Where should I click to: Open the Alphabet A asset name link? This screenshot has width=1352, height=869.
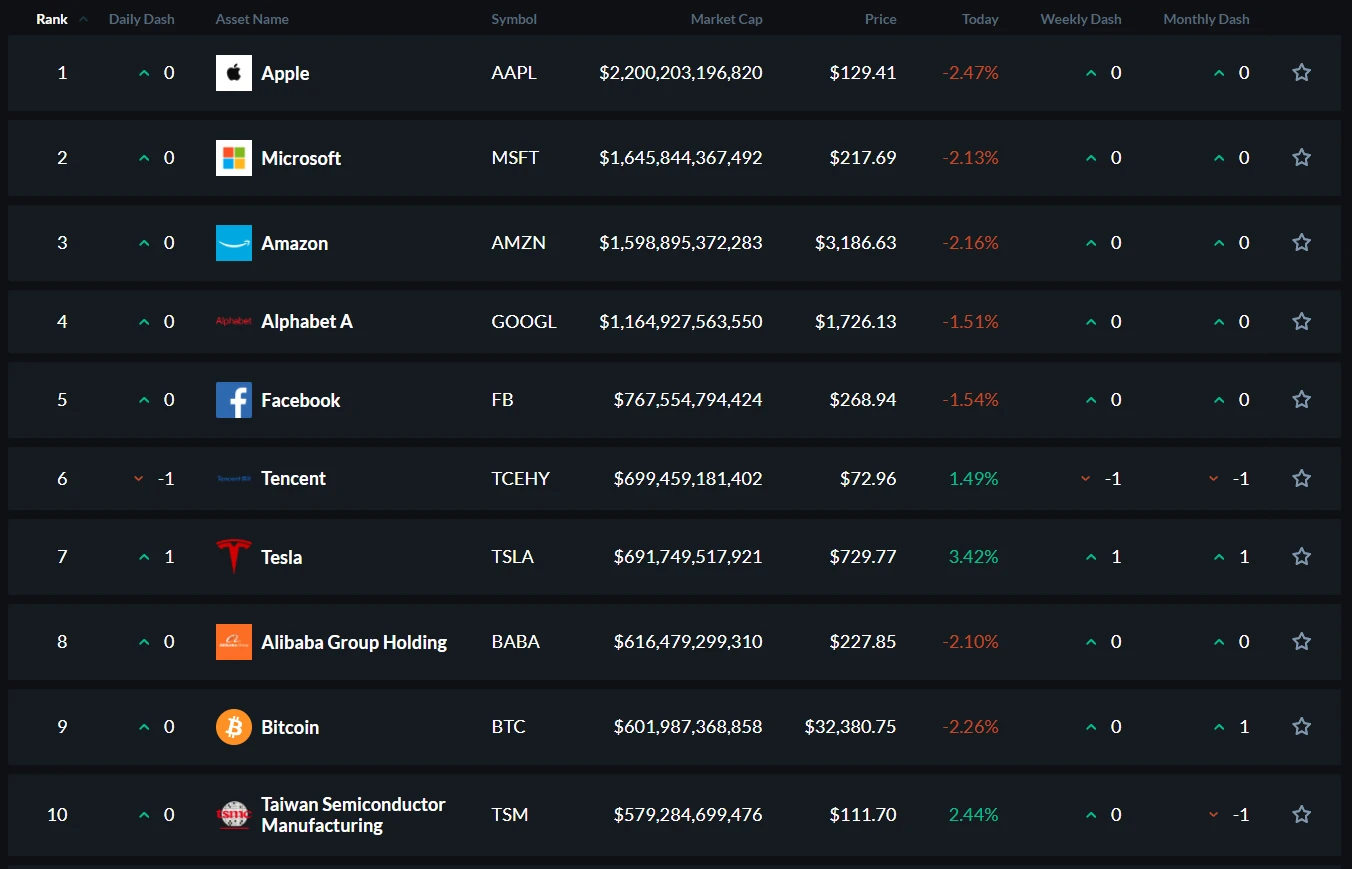tap(307, 321)
